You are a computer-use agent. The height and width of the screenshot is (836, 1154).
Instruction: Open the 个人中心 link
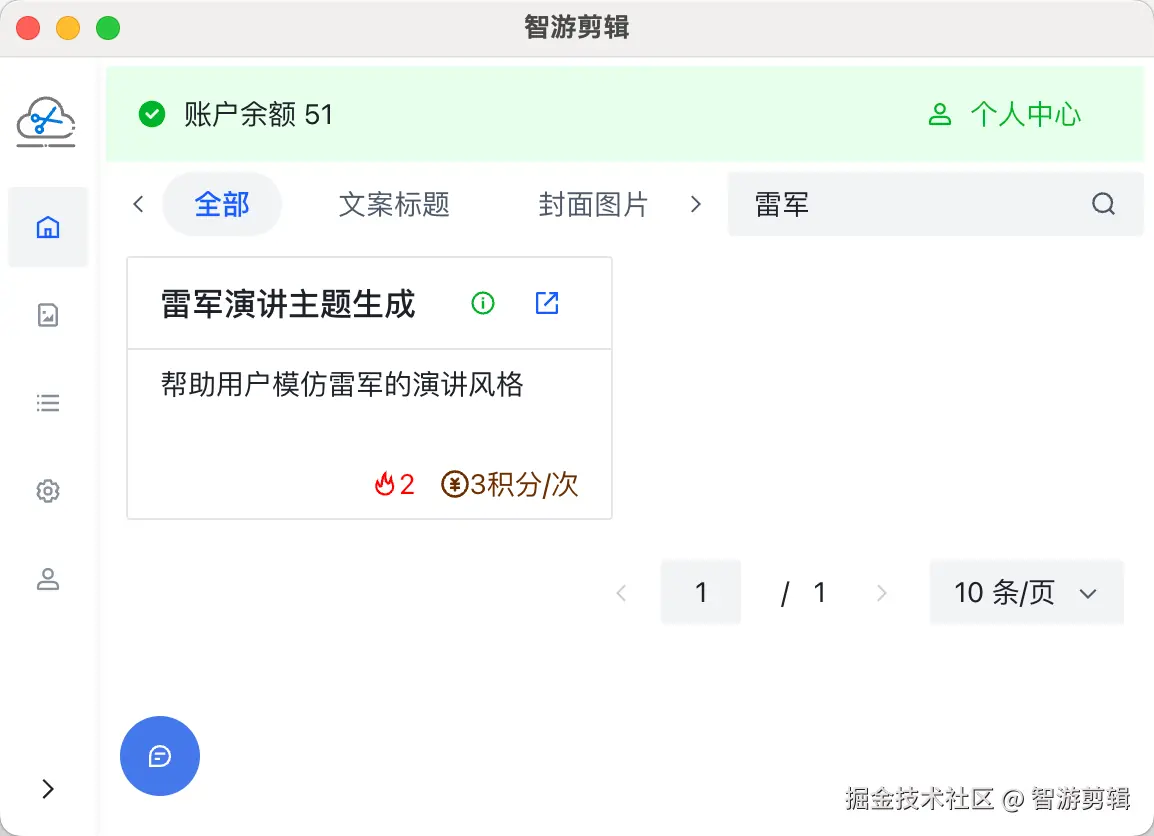pyautogui.click(x=1005, y=115)
